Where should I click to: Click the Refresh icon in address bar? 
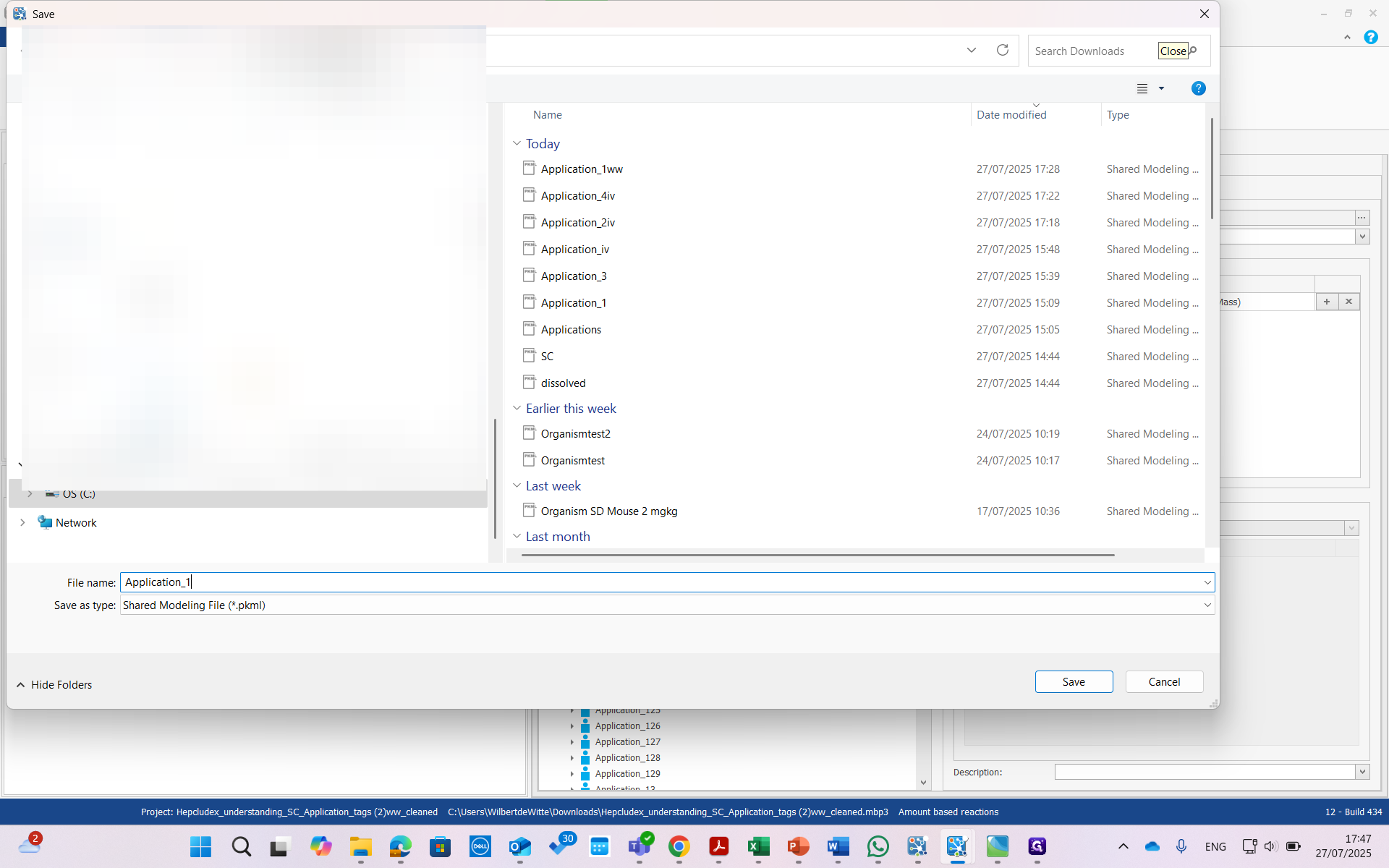(x=1002, y=50)
